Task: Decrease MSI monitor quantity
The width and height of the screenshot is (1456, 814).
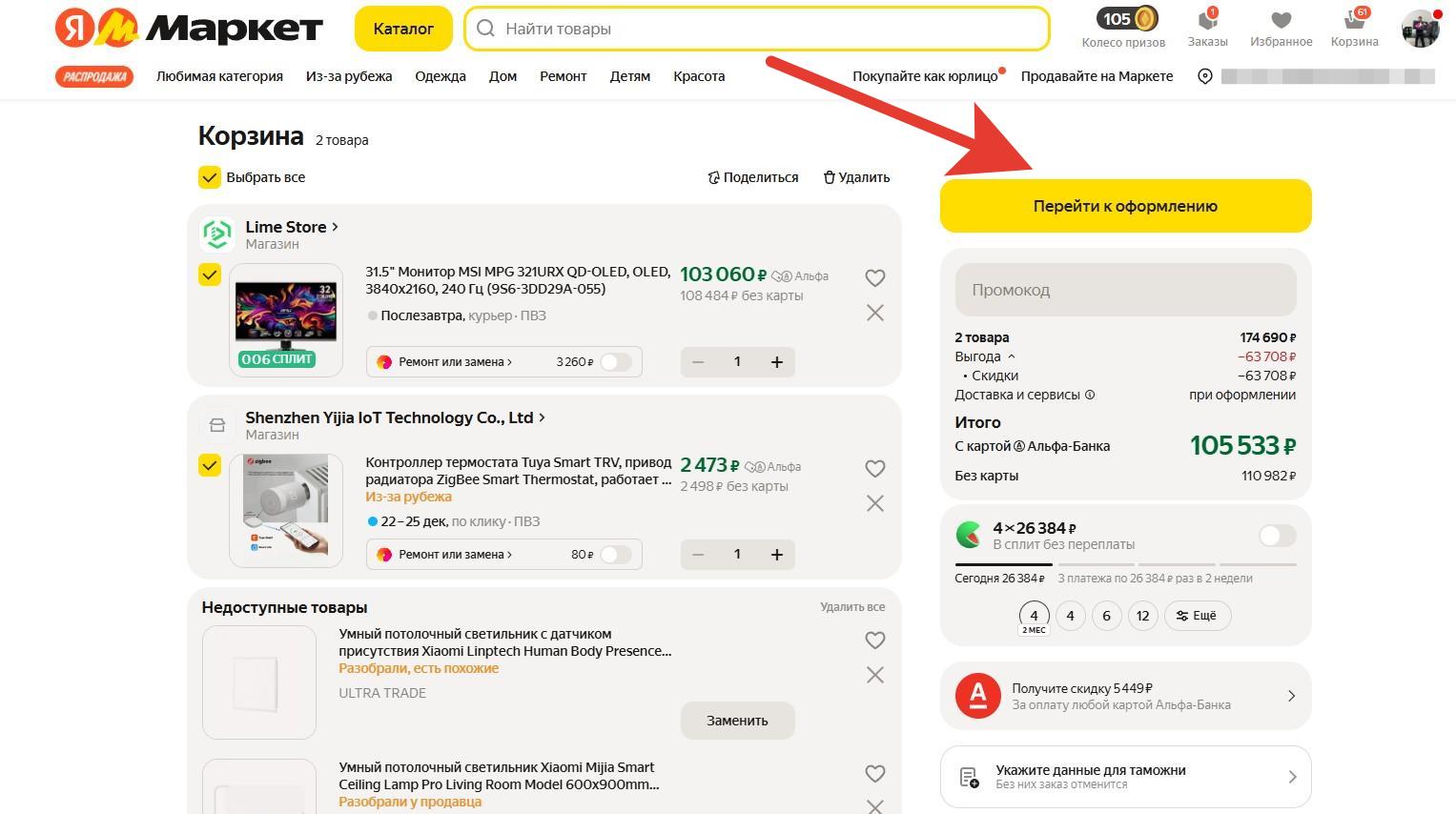Action: pos(698,361)
